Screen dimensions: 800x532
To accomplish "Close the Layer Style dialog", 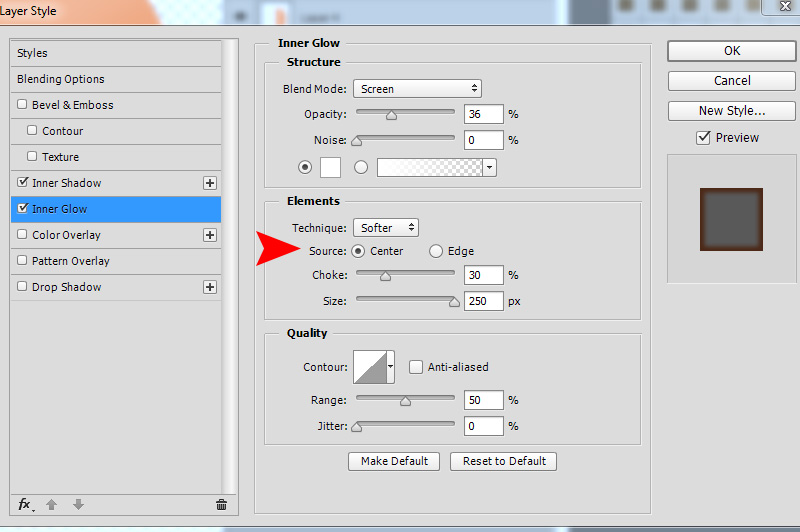I will click(x=785, y=6).
